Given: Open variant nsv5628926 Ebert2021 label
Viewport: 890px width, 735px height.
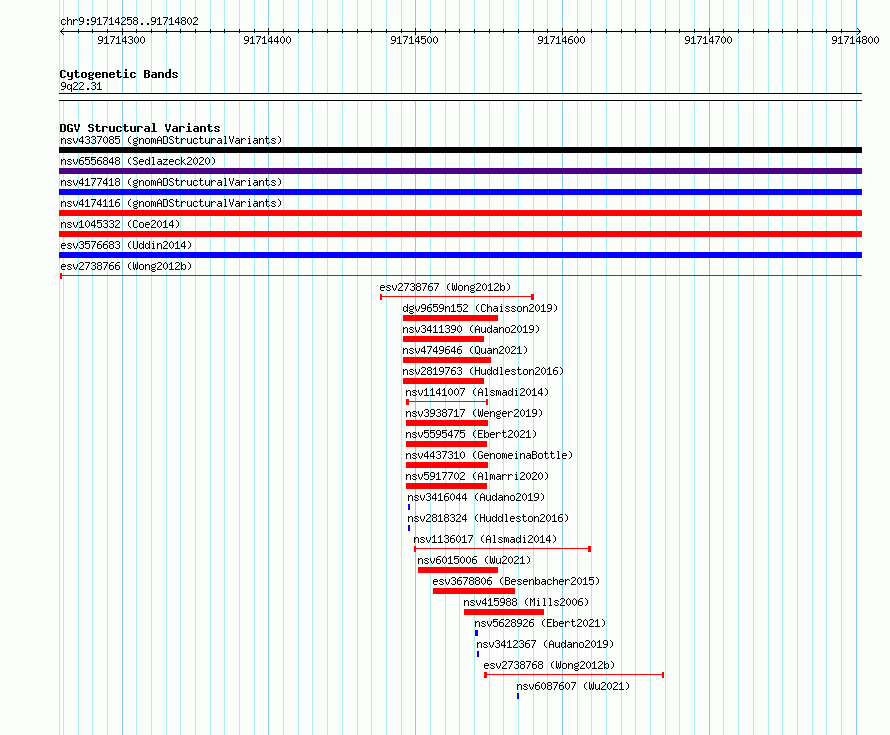Looking at the screenshot, I should pos(540,623).
